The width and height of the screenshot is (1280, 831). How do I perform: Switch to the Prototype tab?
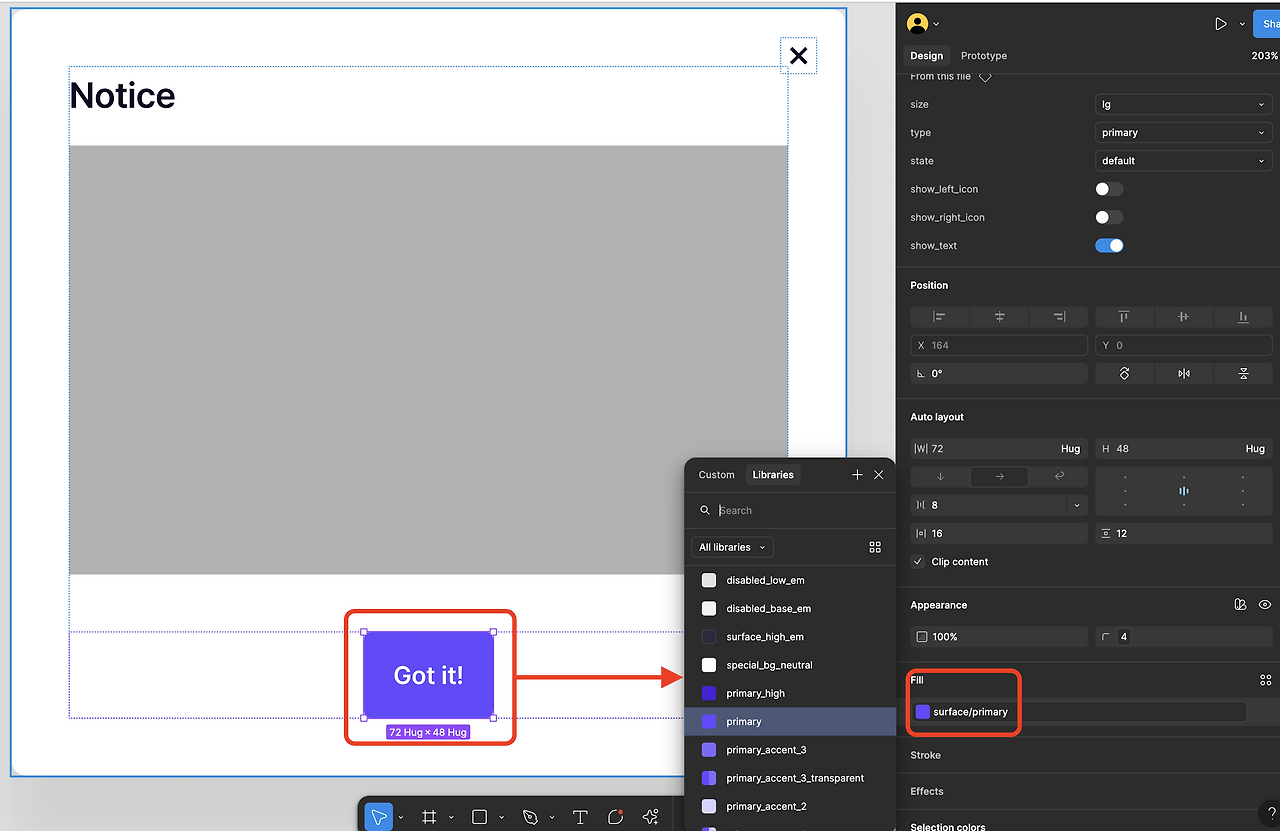[983, 56]
